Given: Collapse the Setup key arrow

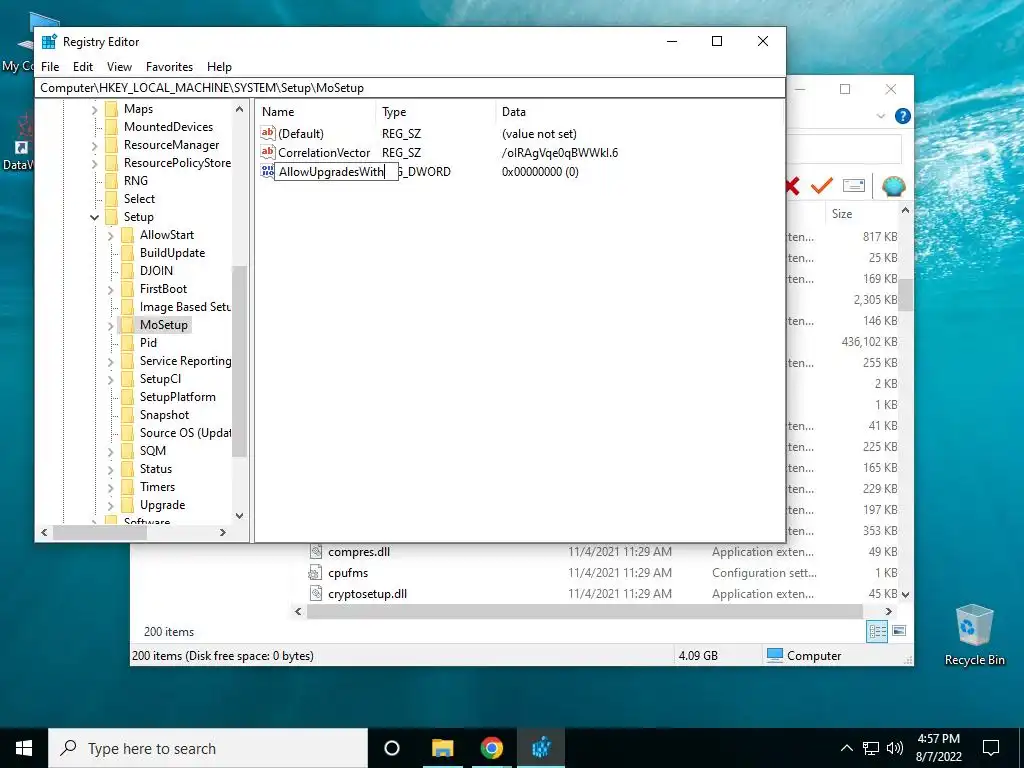Looking at the screenshot, I should (95, 217).
